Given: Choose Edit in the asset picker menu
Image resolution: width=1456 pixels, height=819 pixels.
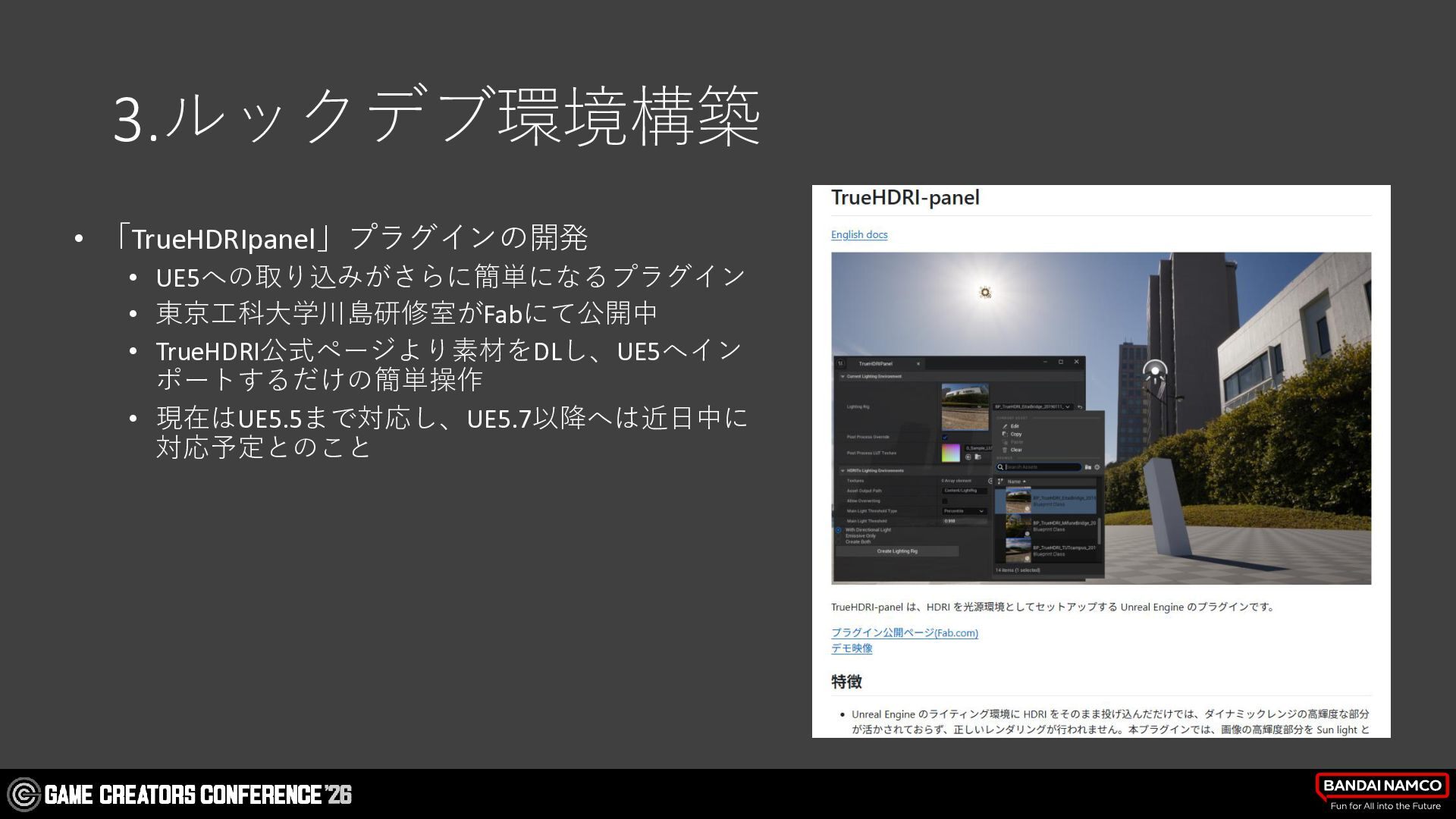Looking at the screenshot, I should point(1015,426).
